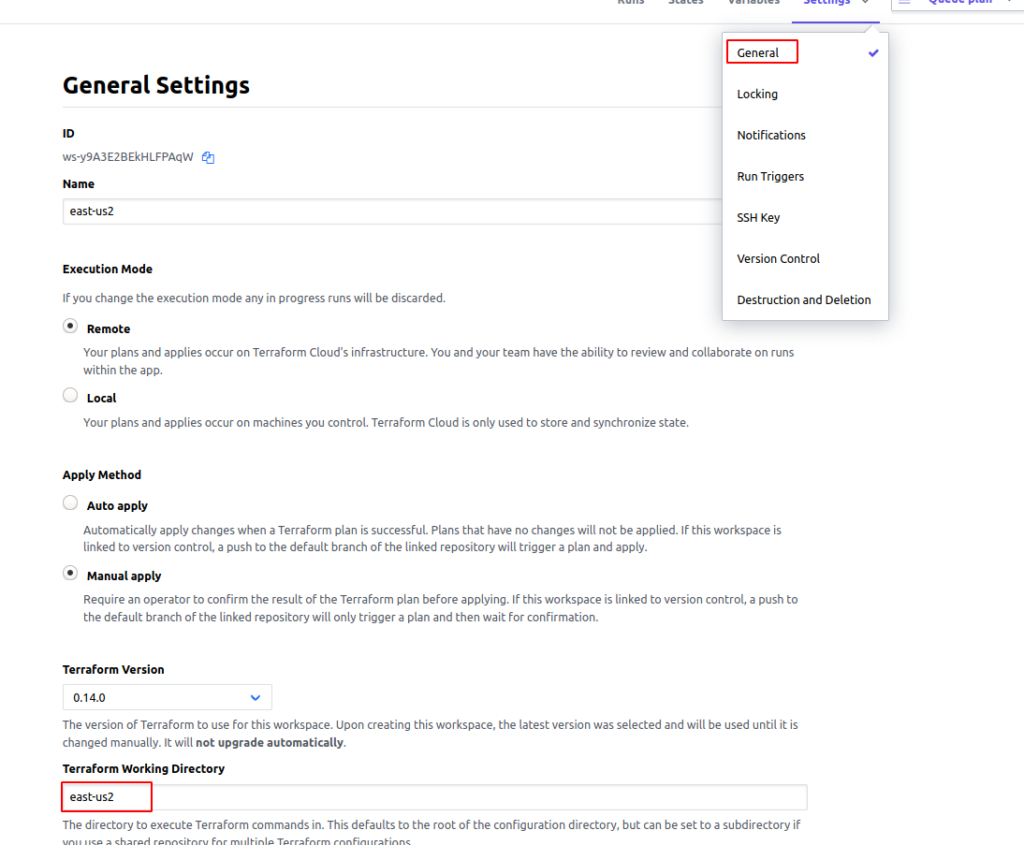This screenshot has width=1024, height=845.
Task: Choose the Manual apply radio button
Action: coord(70,573)
